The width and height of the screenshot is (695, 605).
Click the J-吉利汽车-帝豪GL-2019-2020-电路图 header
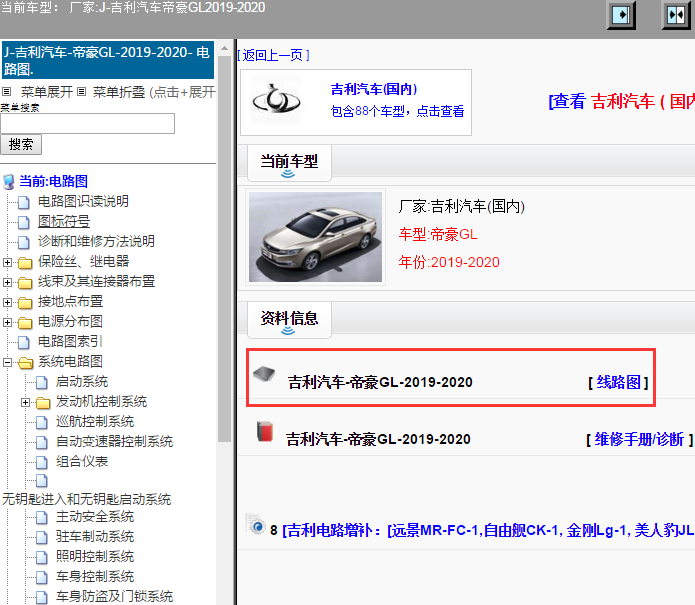click(x=108, y=60)
